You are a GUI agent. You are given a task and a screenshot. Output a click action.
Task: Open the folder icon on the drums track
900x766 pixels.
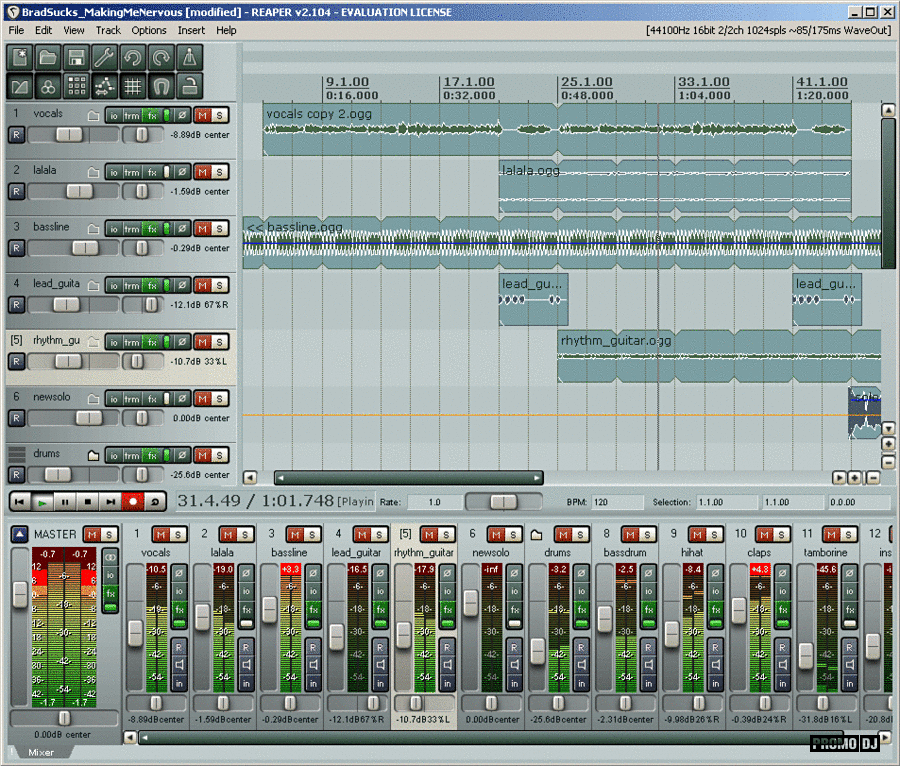(93, 455)
